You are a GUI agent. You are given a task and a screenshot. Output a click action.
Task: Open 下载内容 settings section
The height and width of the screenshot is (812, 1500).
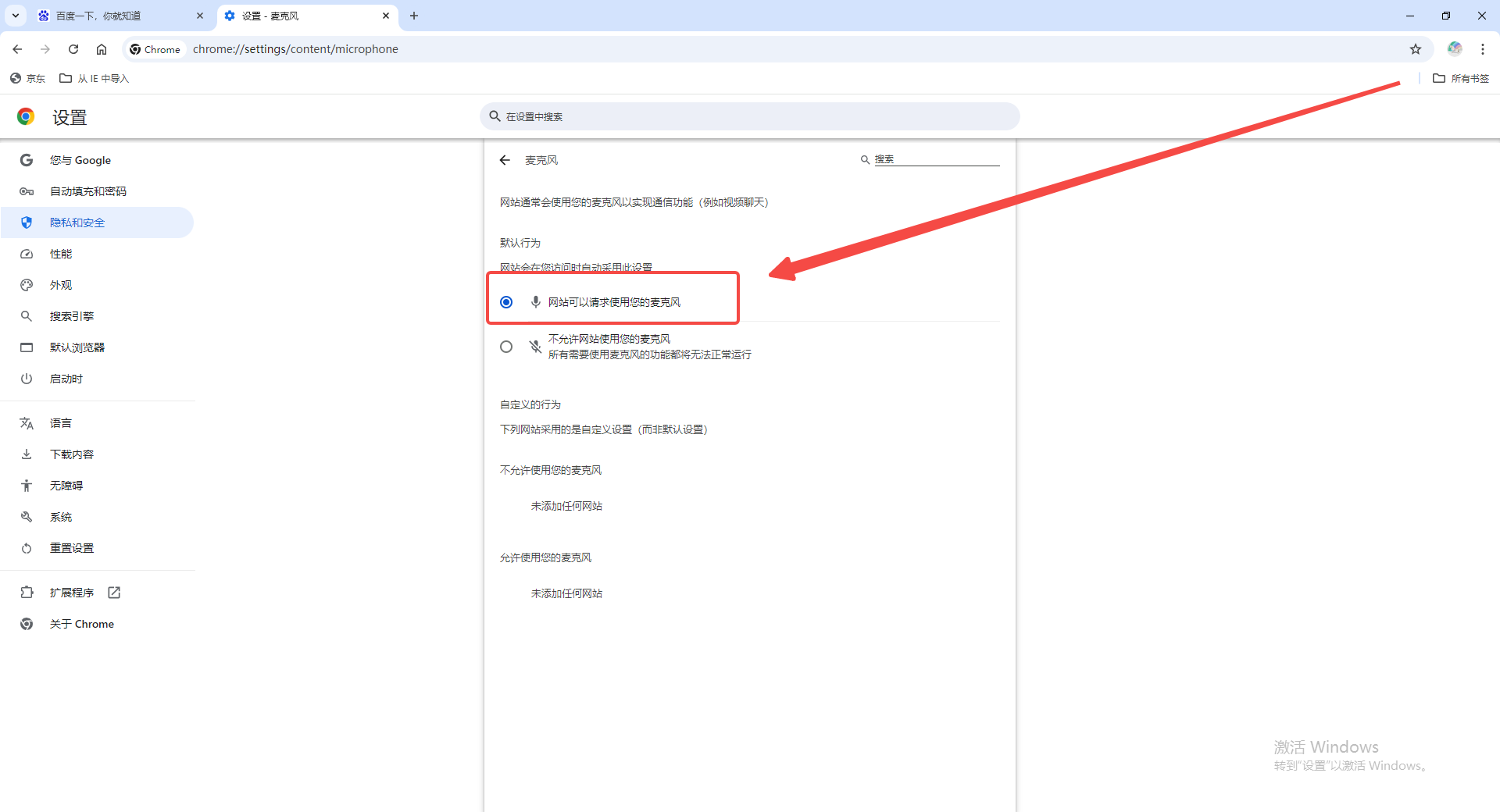(x=98, y=454)
